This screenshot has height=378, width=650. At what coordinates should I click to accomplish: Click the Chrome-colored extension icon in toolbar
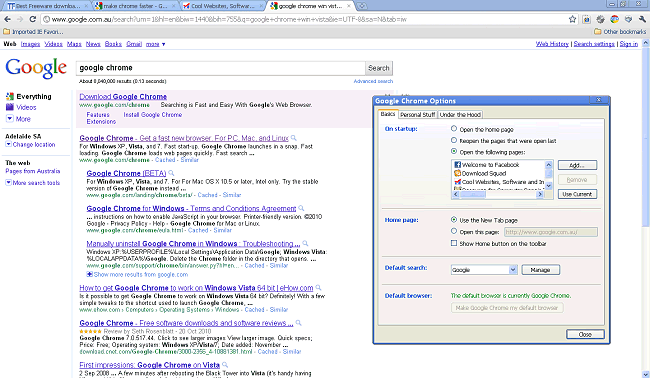(614, 19)
